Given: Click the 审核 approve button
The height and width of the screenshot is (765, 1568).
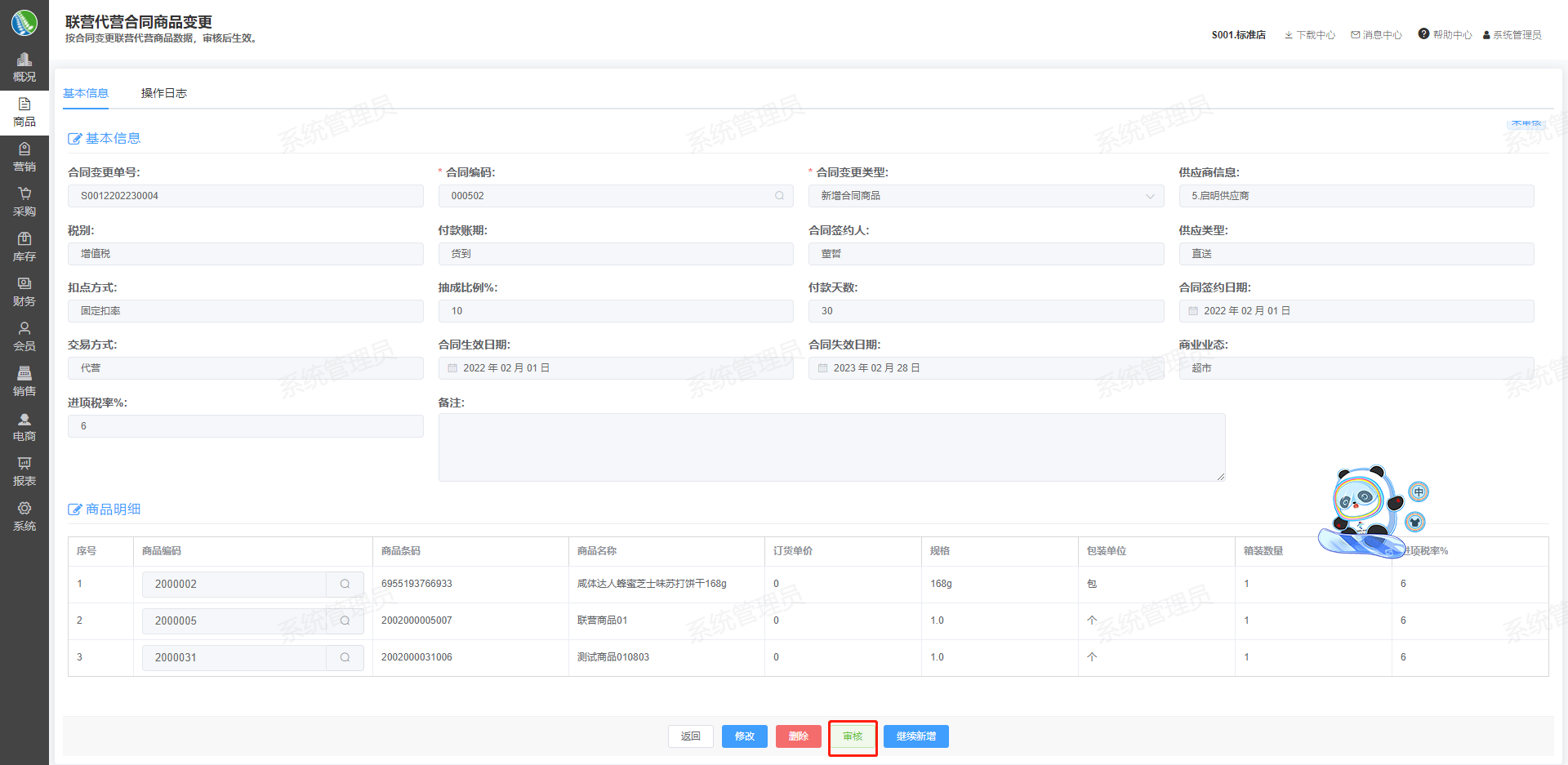Looking at the screenshot, I should [853, 736].
